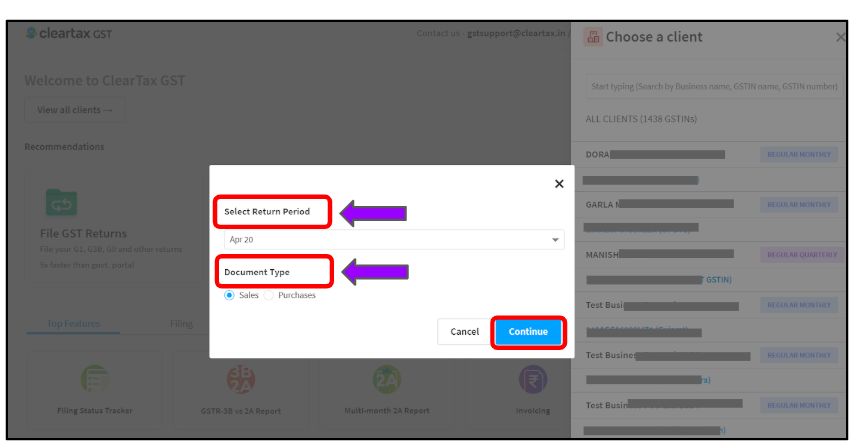Click the File GST Returns folder icon
Screen dimensions: 856x447
pos(61,203)
